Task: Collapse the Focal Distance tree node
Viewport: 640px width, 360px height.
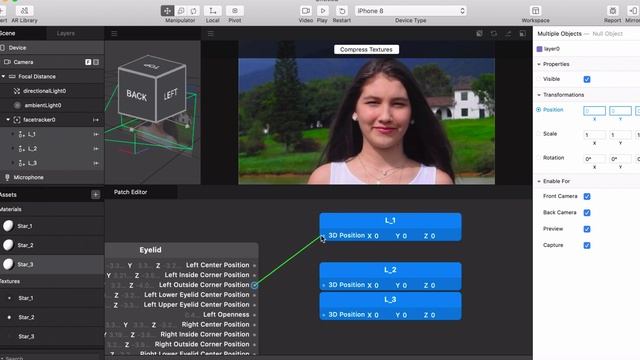Action: [3, 76]
